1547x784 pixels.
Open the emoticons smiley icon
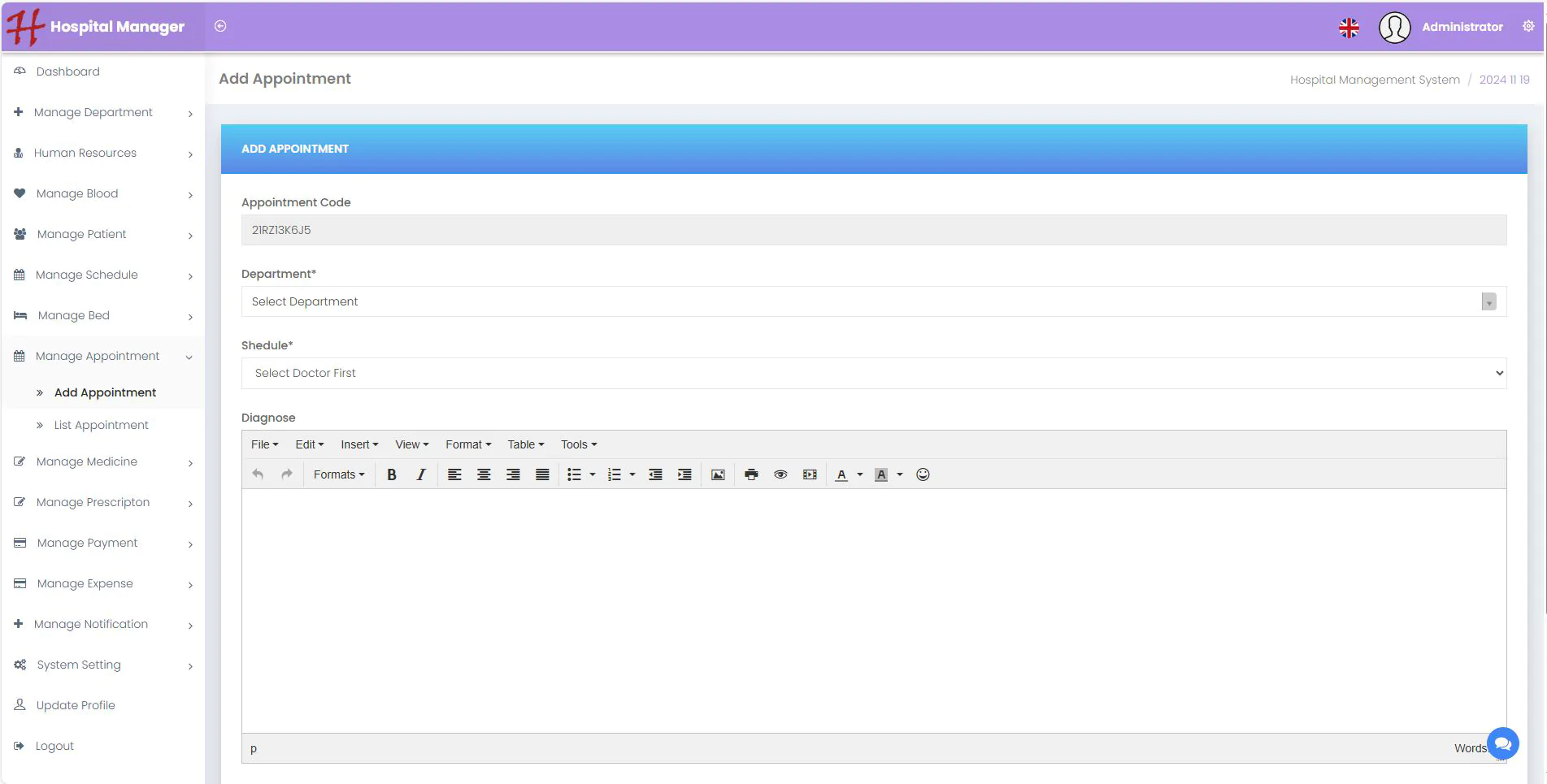923,474
